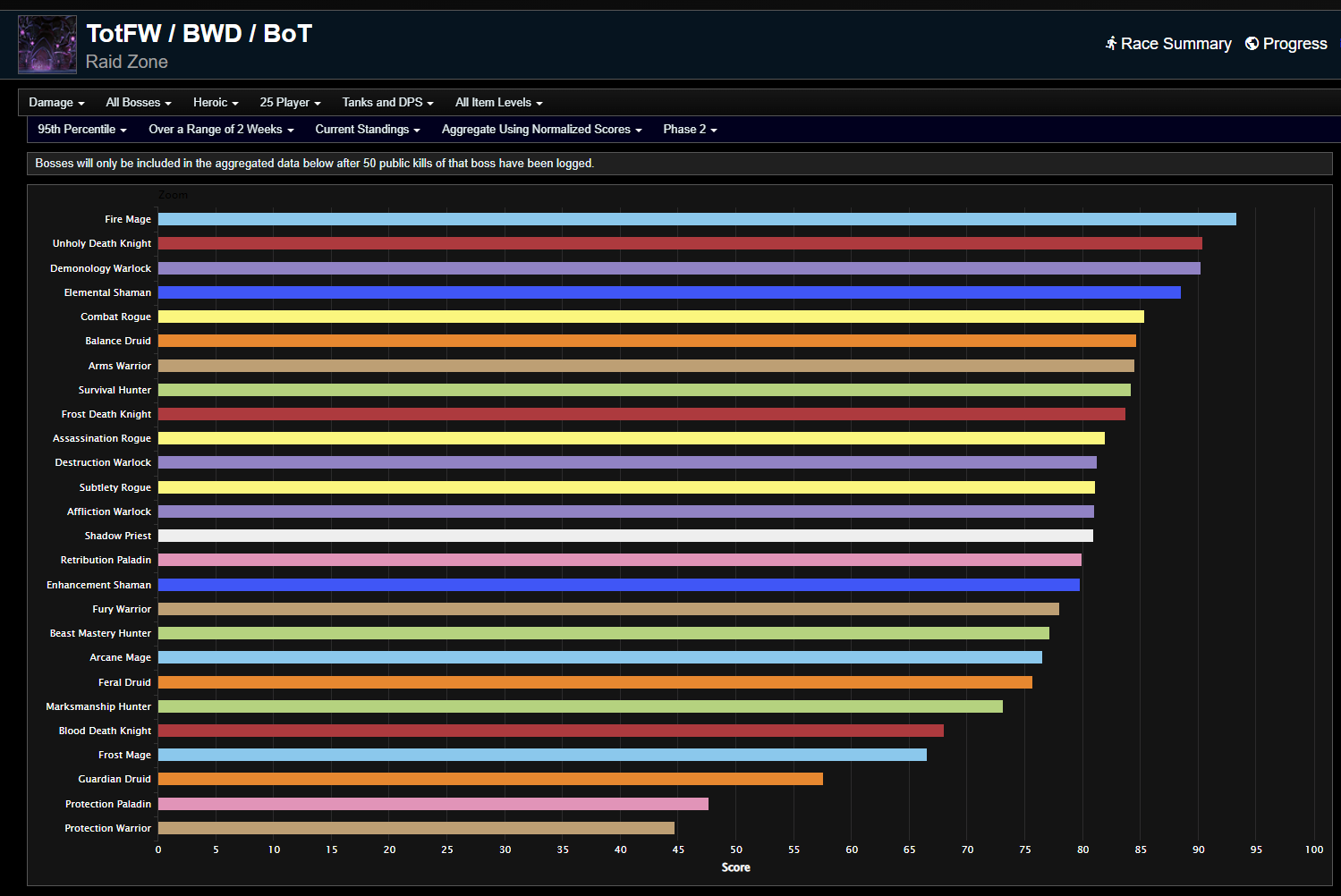Image resolution: width=1341 pixels, height=896 pixels.
Task: Click the Progress globe icon
Action: point(1252,44)
